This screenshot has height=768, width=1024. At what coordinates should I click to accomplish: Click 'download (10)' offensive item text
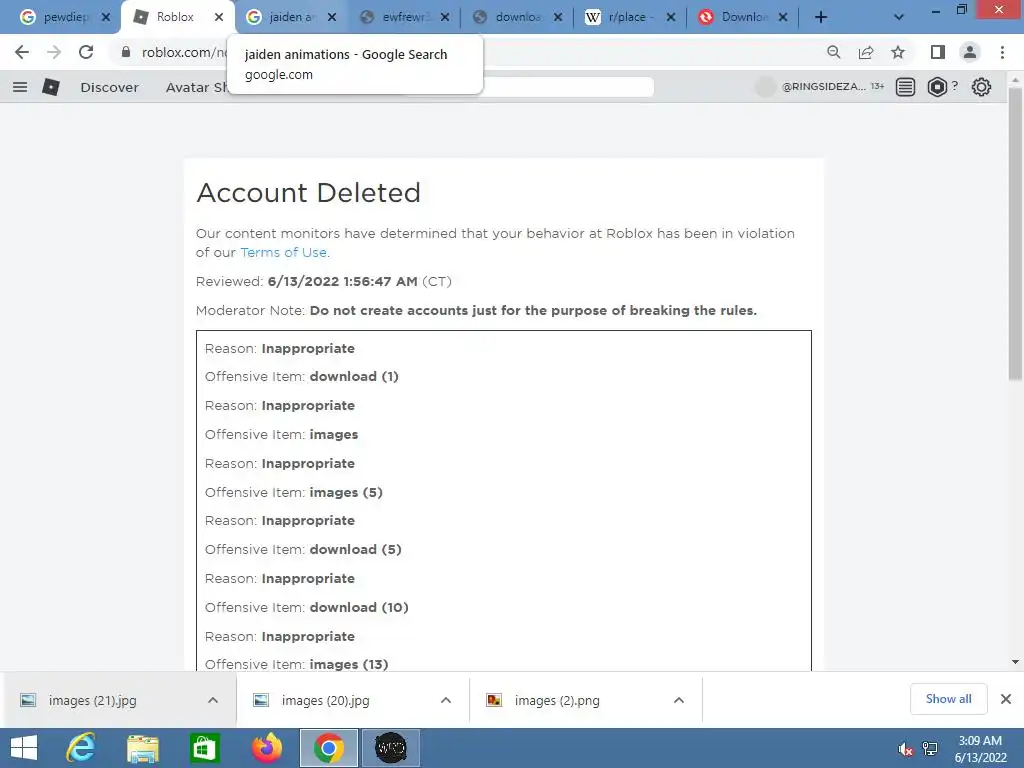pos(359,607)
